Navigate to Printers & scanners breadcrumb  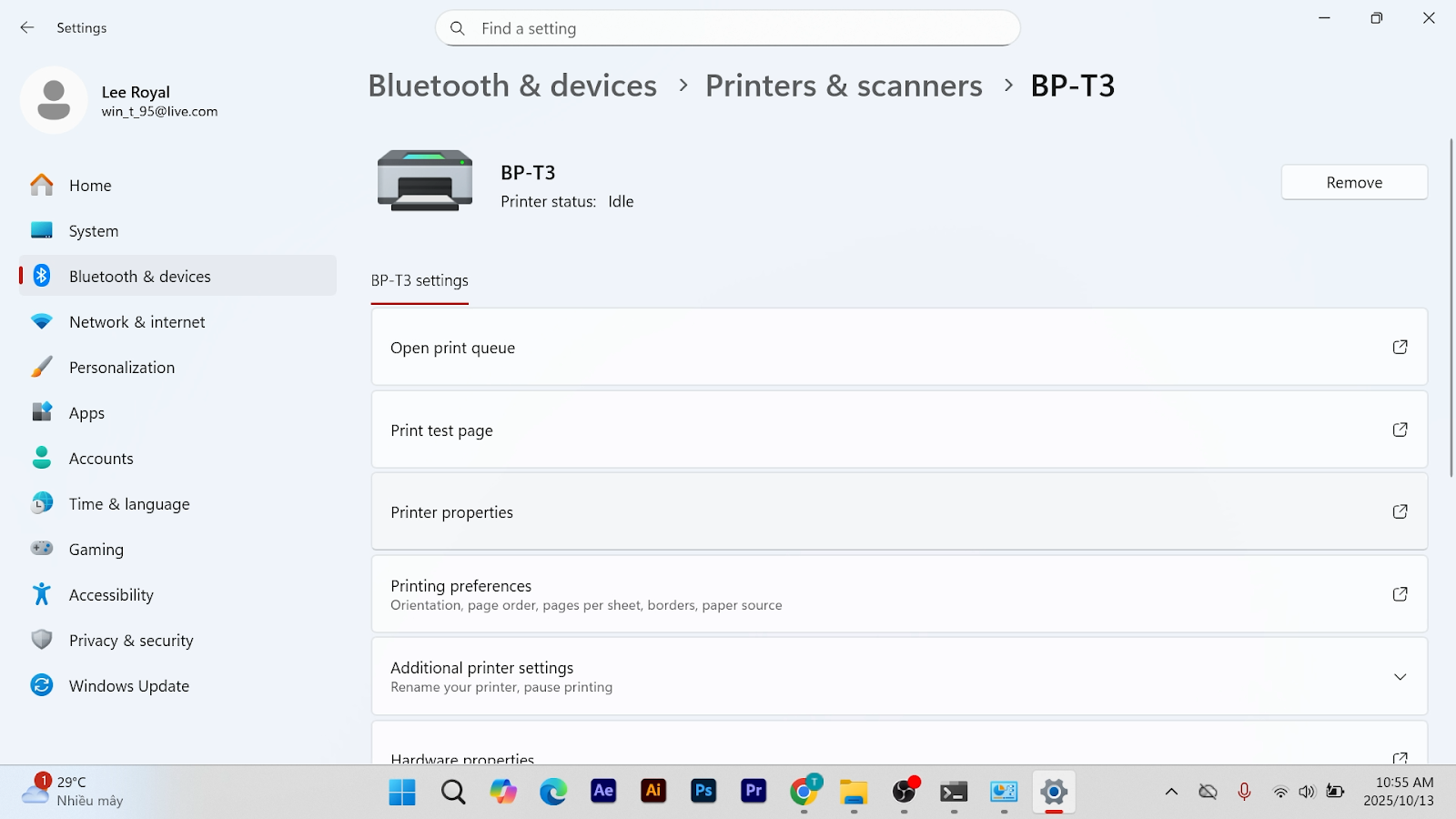[844, 86]
